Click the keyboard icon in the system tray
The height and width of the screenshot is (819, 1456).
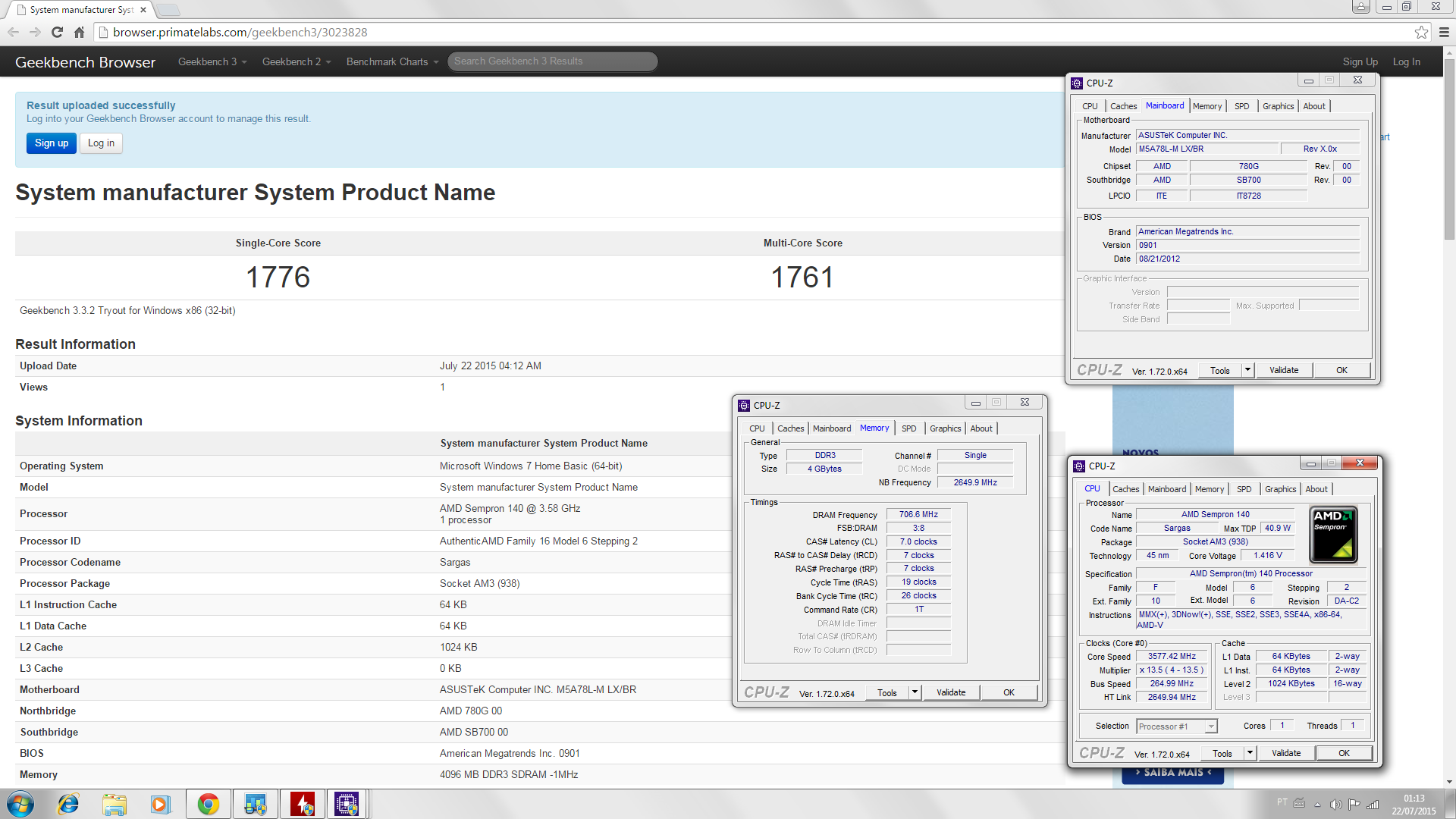tap(1299, 803)
